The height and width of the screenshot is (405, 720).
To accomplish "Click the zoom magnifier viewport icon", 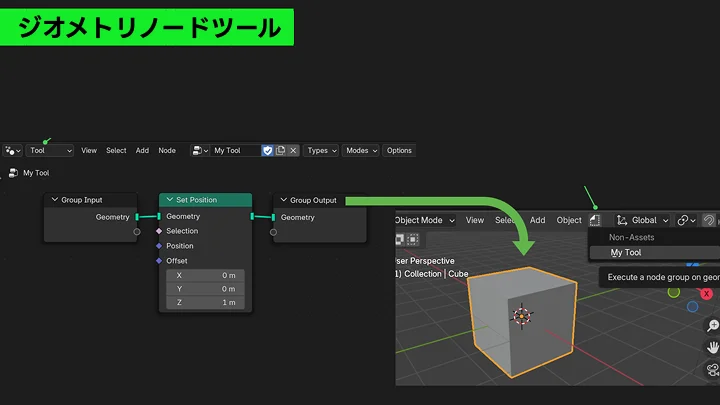I will point(712,326).
